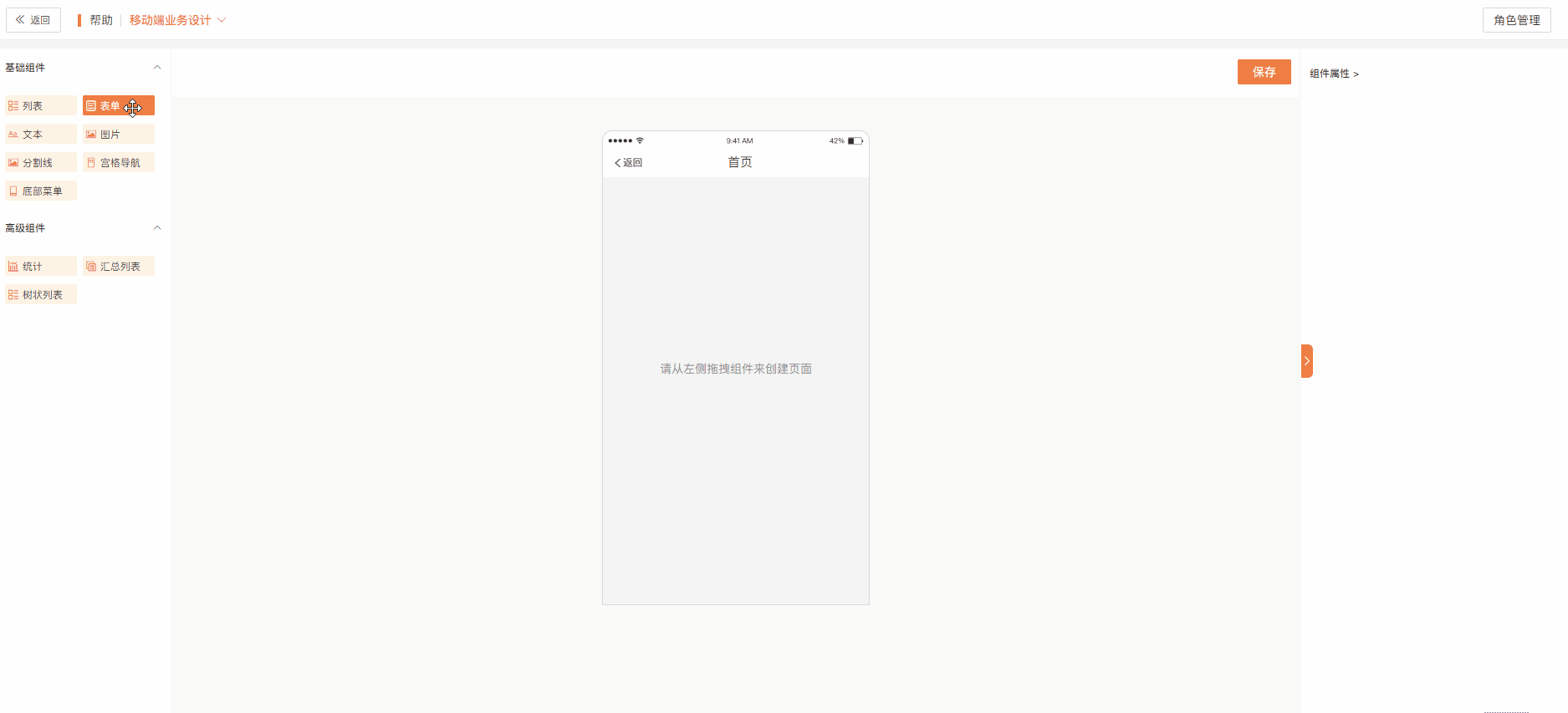Collapse the 高级组件 section
The width and height of the screenshot is (1568, 713).
(156, 228)
